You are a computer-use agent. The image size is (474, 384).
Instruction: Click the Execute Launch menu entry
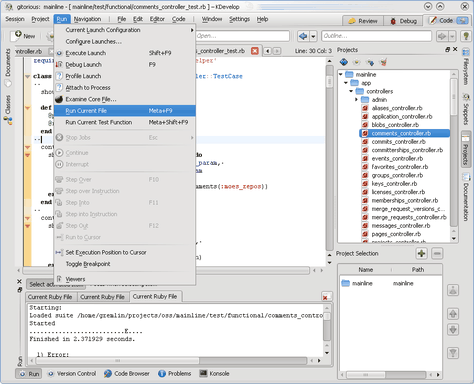click(125, 53)
